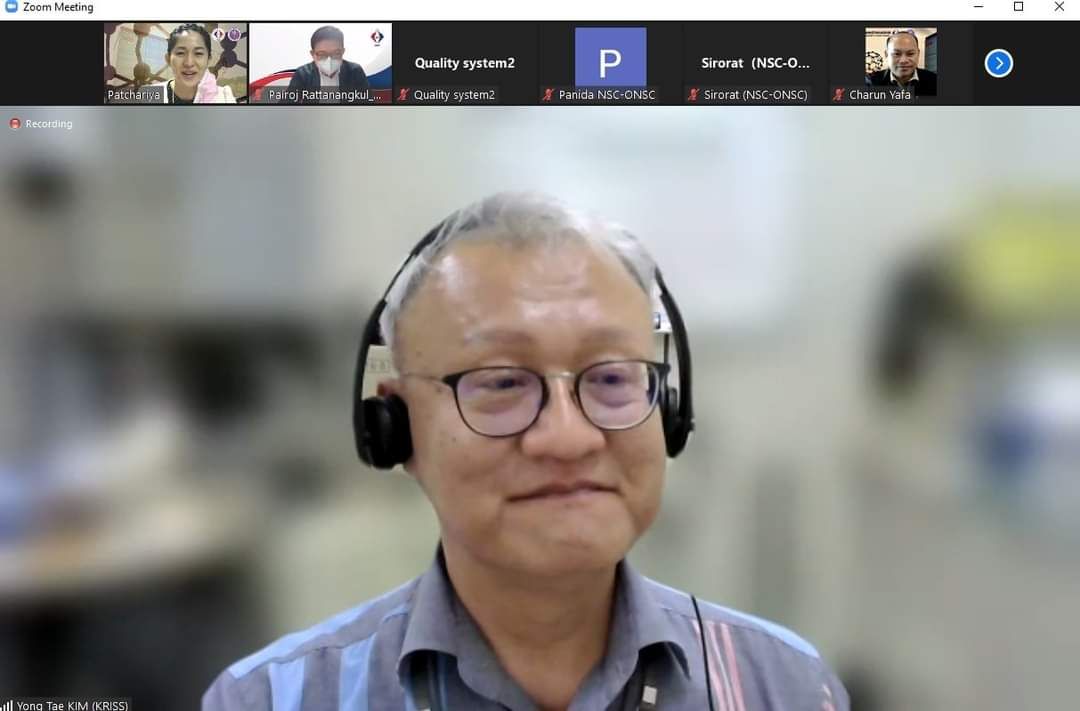1080x711 pixels.
Task: Click muted mic icon beside Panida NSC-ONSC
Action: point(548,95)
